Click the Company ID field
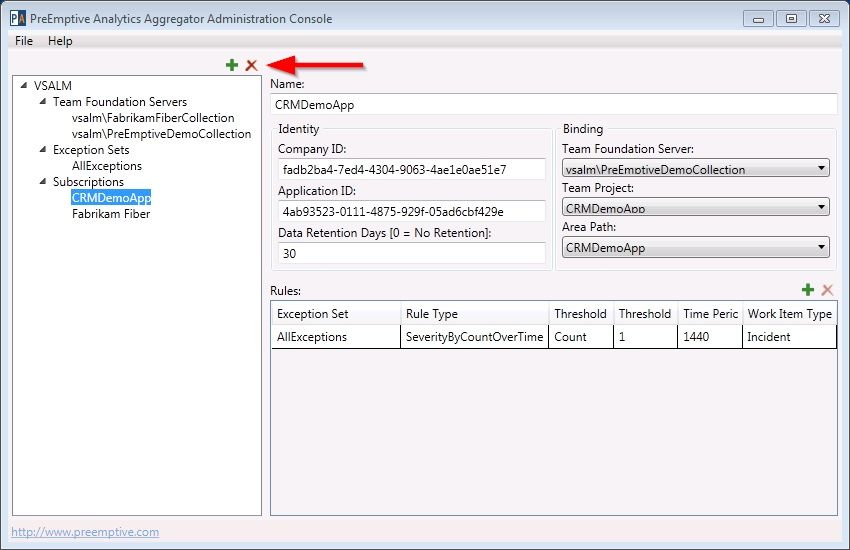 point(411,169)
